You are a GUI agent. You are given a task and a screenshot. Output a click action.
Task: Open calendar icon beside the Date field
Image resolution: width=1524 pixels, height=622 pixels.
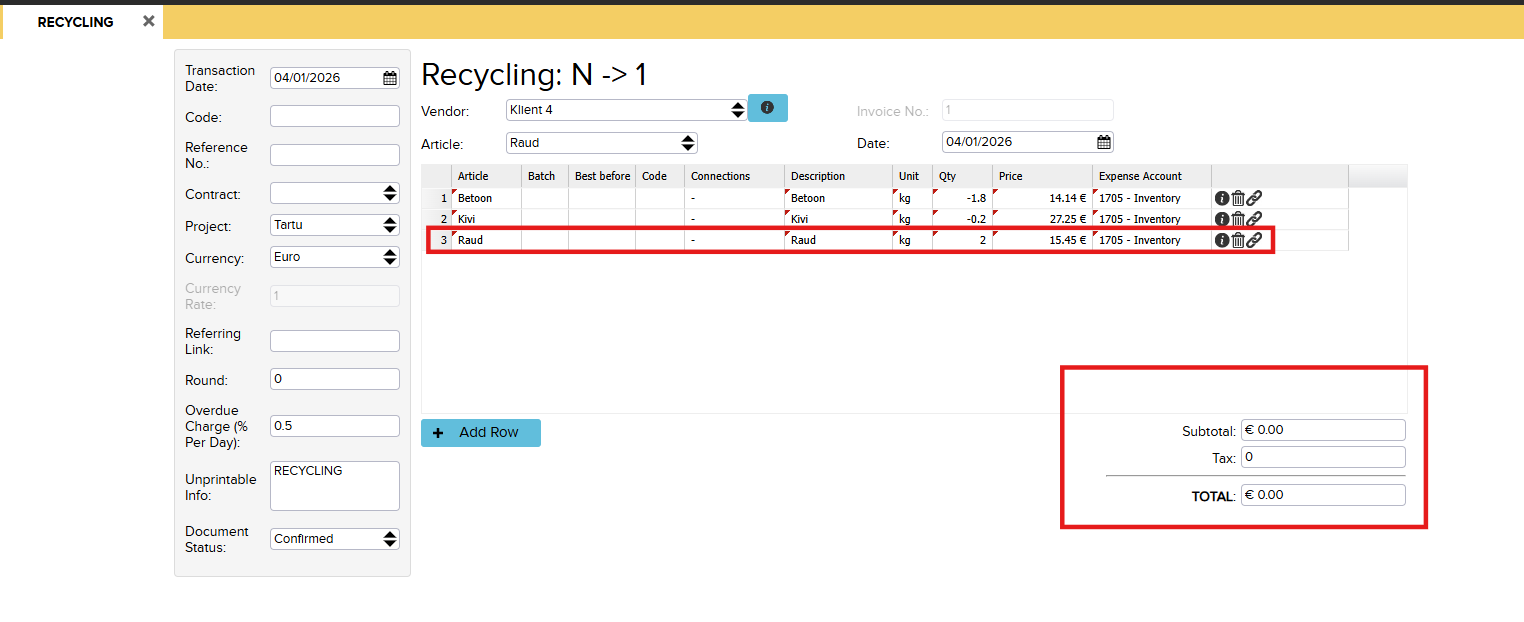tap(1103, 142)
